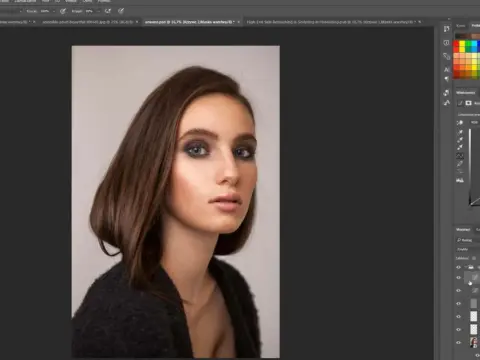This screenshot has height=360, width=480.
Task: Hide the topmost curves adjustment layer
Action: (x=459, y=277)
